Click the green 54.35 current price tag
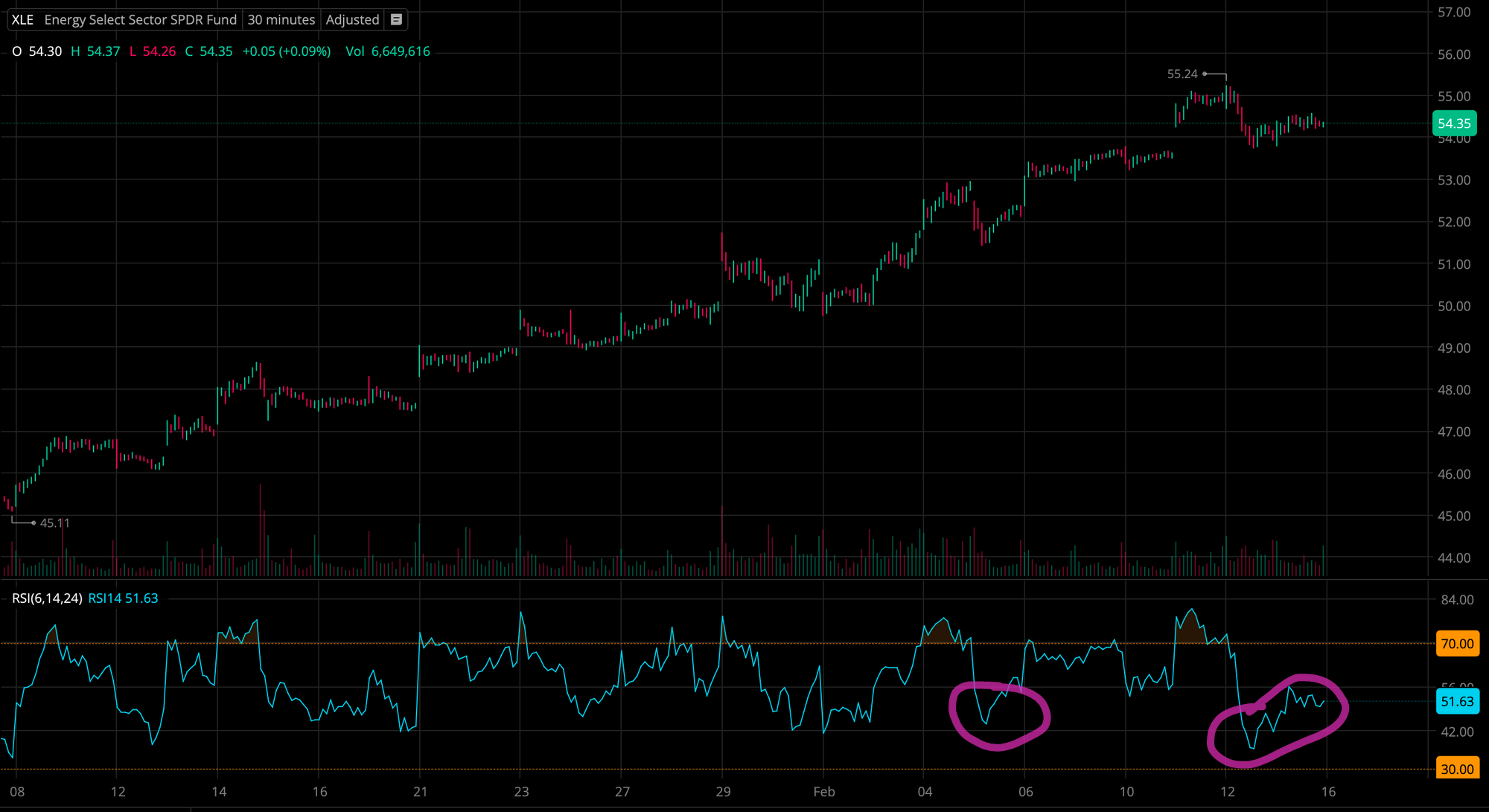 (x=1453, y=124)
